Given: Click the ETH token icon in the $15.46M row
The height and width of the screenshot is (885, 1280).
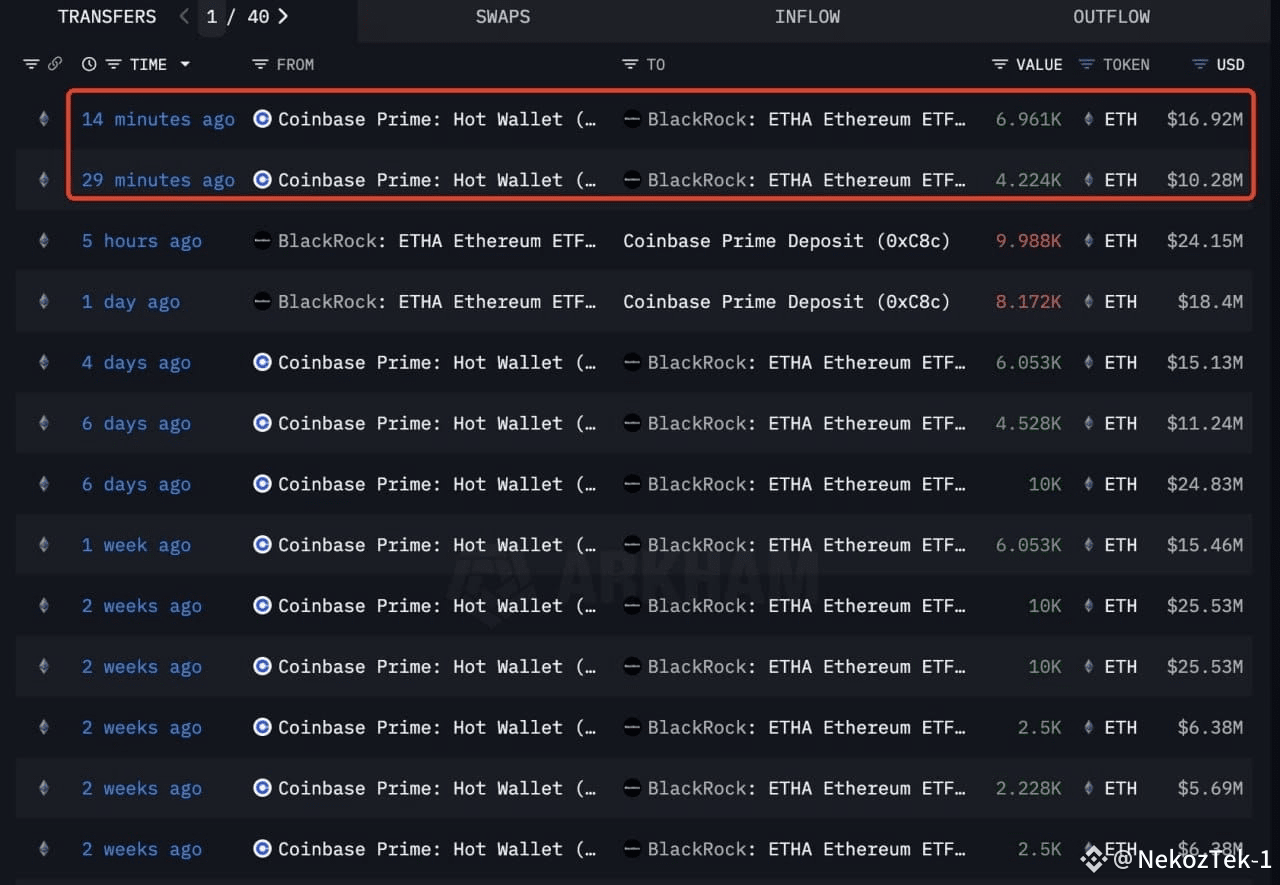Looking at the screenshot, I should (1089, 545).
